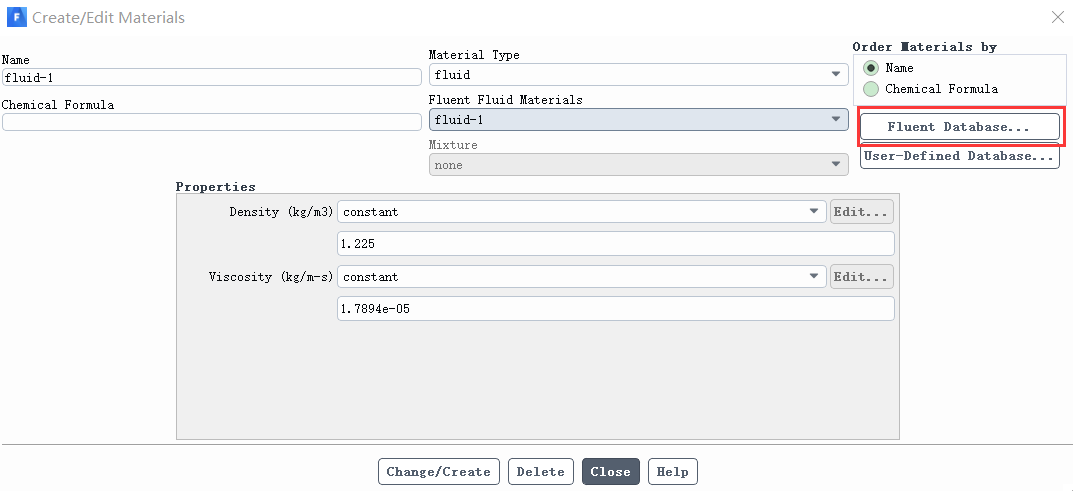Viewport: 1073px width, 491px height.
Task: Close the Create/Edit Materials dialog with X
Action: point(1057,18)
